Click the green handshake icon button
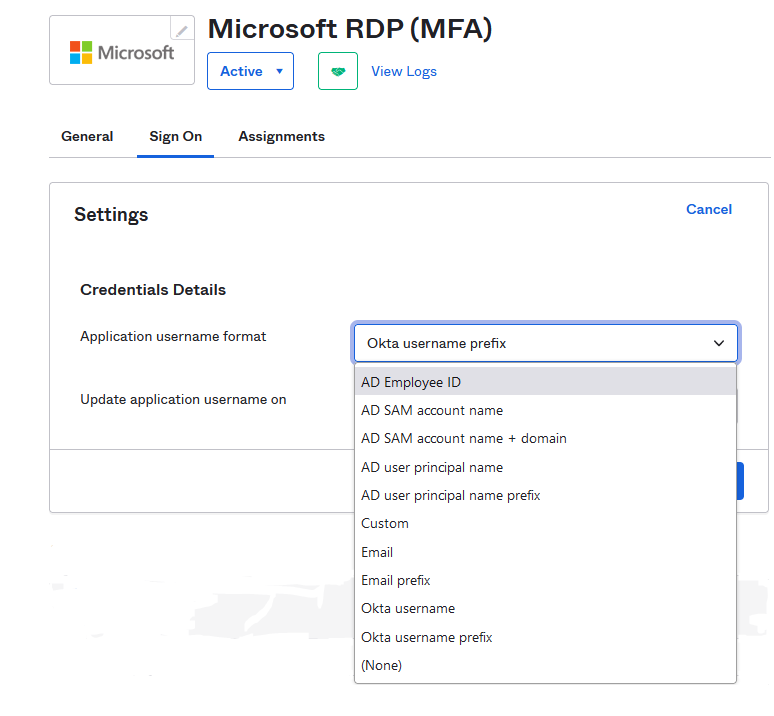 coord(338,71)
